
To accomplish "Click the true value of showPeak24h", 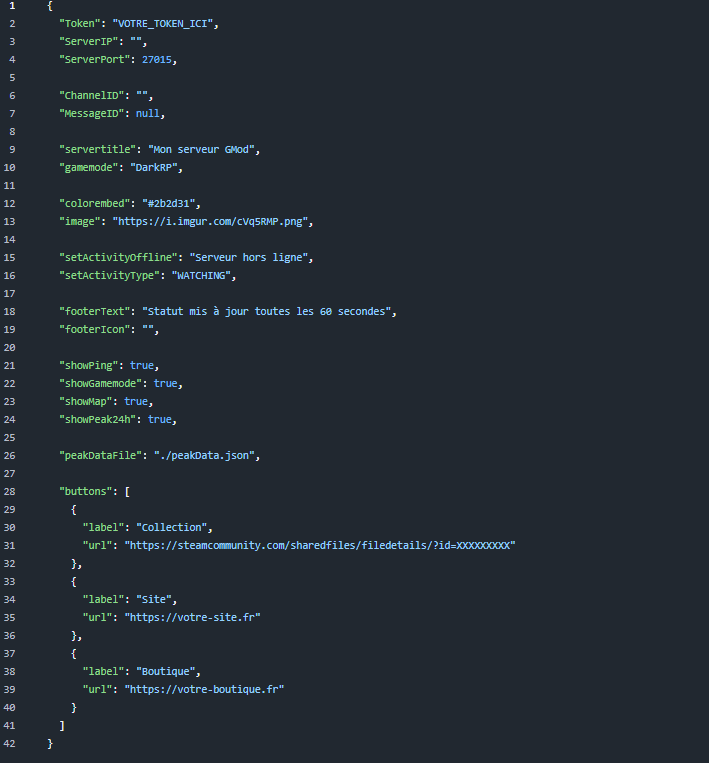I will coord(160,419).
